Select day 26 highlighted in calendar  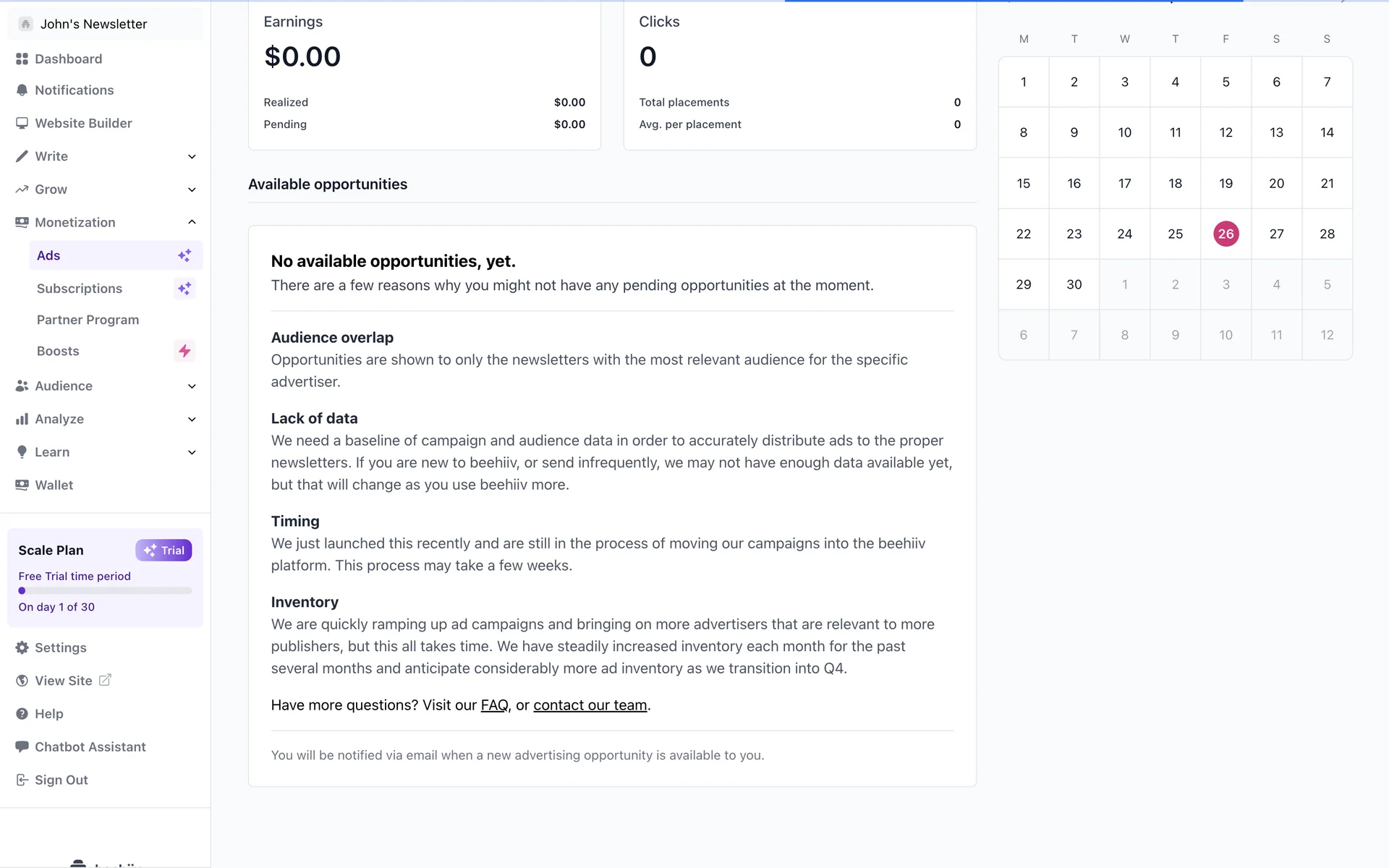(x=1226, y=234)
